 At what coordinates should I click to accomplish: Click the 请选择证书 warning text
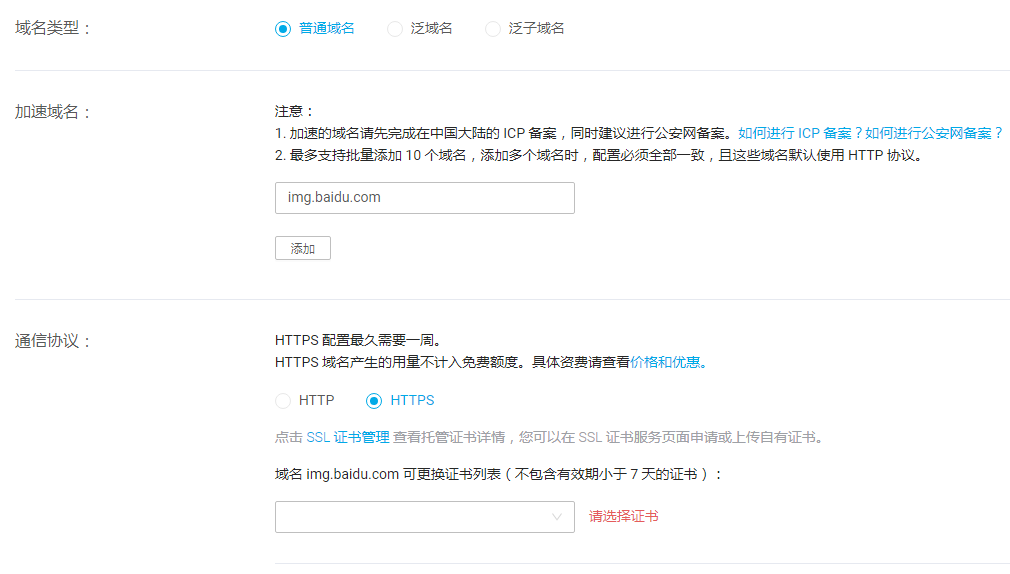tap(623, 516)
